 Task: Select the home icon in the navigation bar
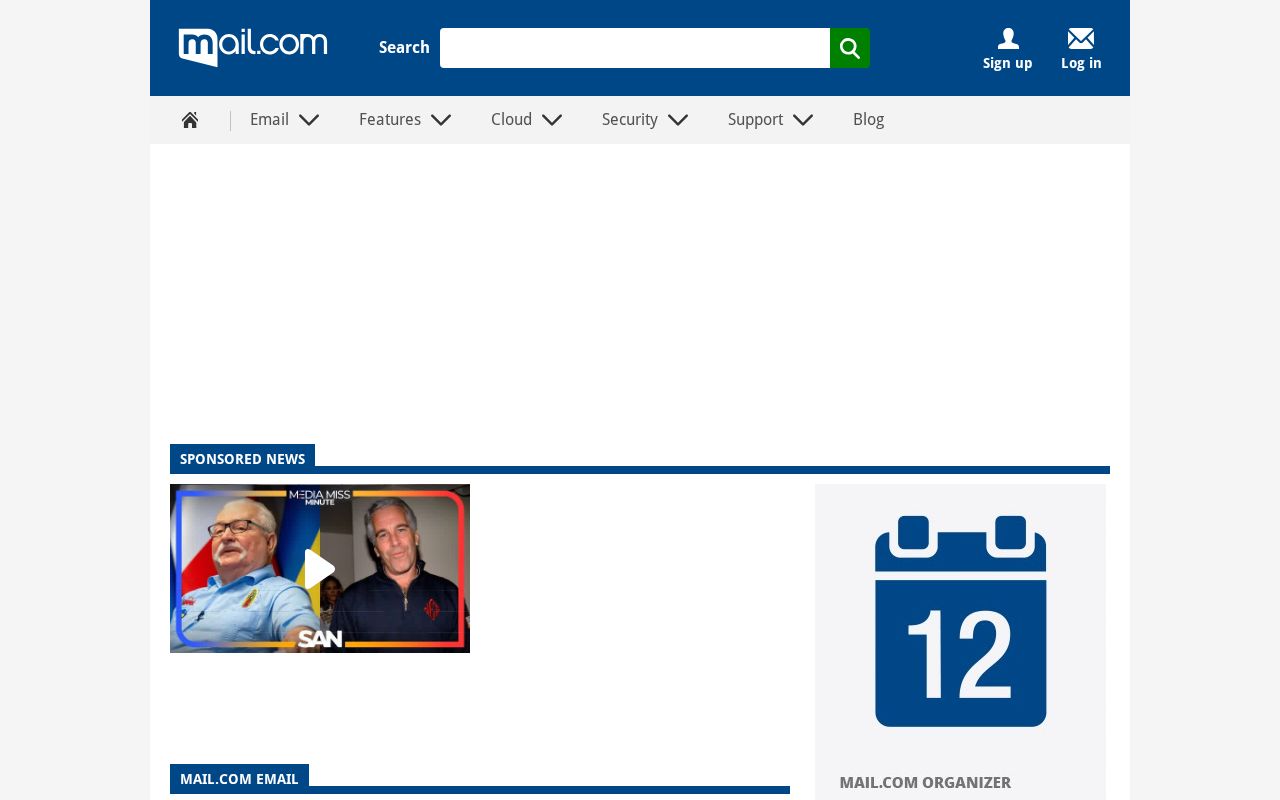point(190,119)
